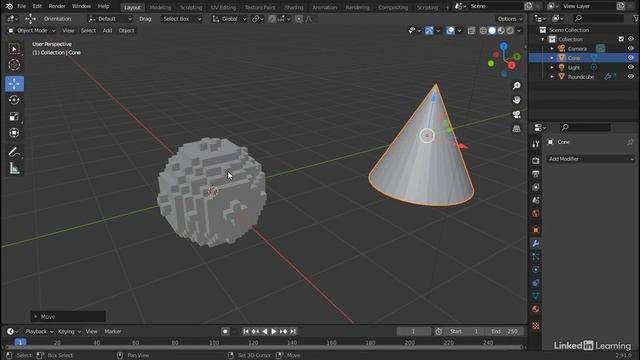This screenshot has height=360, width=640.
Task: Open the World properties tab
Action: (536, 213)
